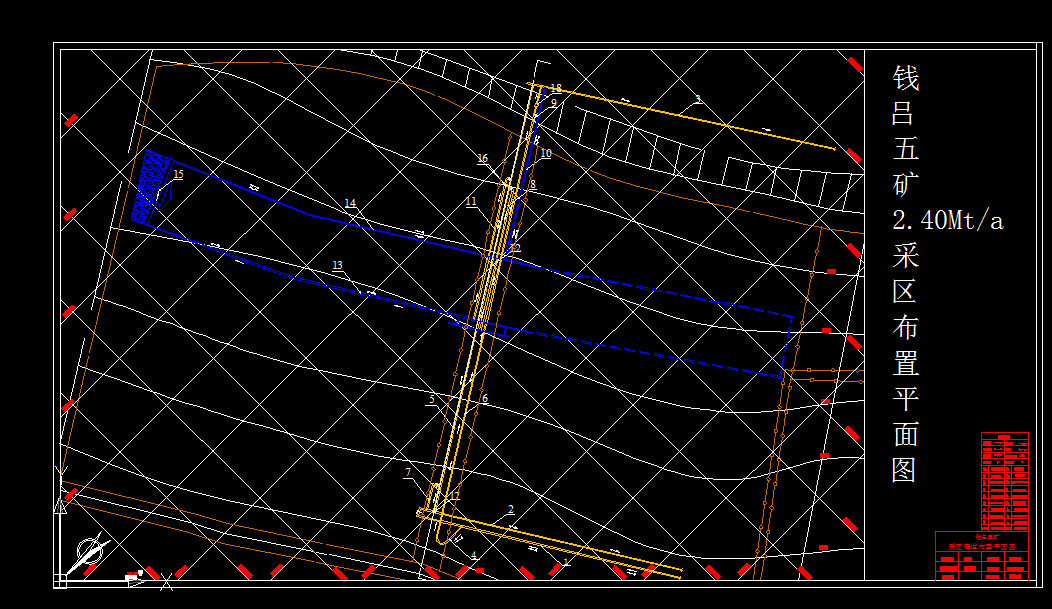1052x609 pixels.
Task: Click the title character 平
Action: tap(905, 398)
